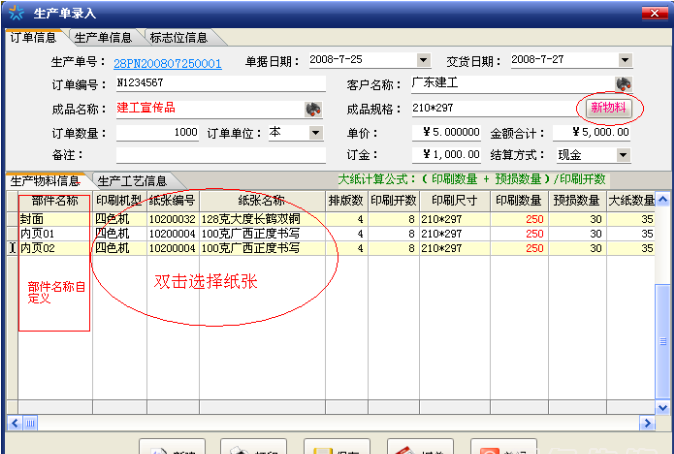Image resolution: width=674 pixels, height=454 pixels.
Task: Click the 印刷数量 column header
Action: pos(519,201)
